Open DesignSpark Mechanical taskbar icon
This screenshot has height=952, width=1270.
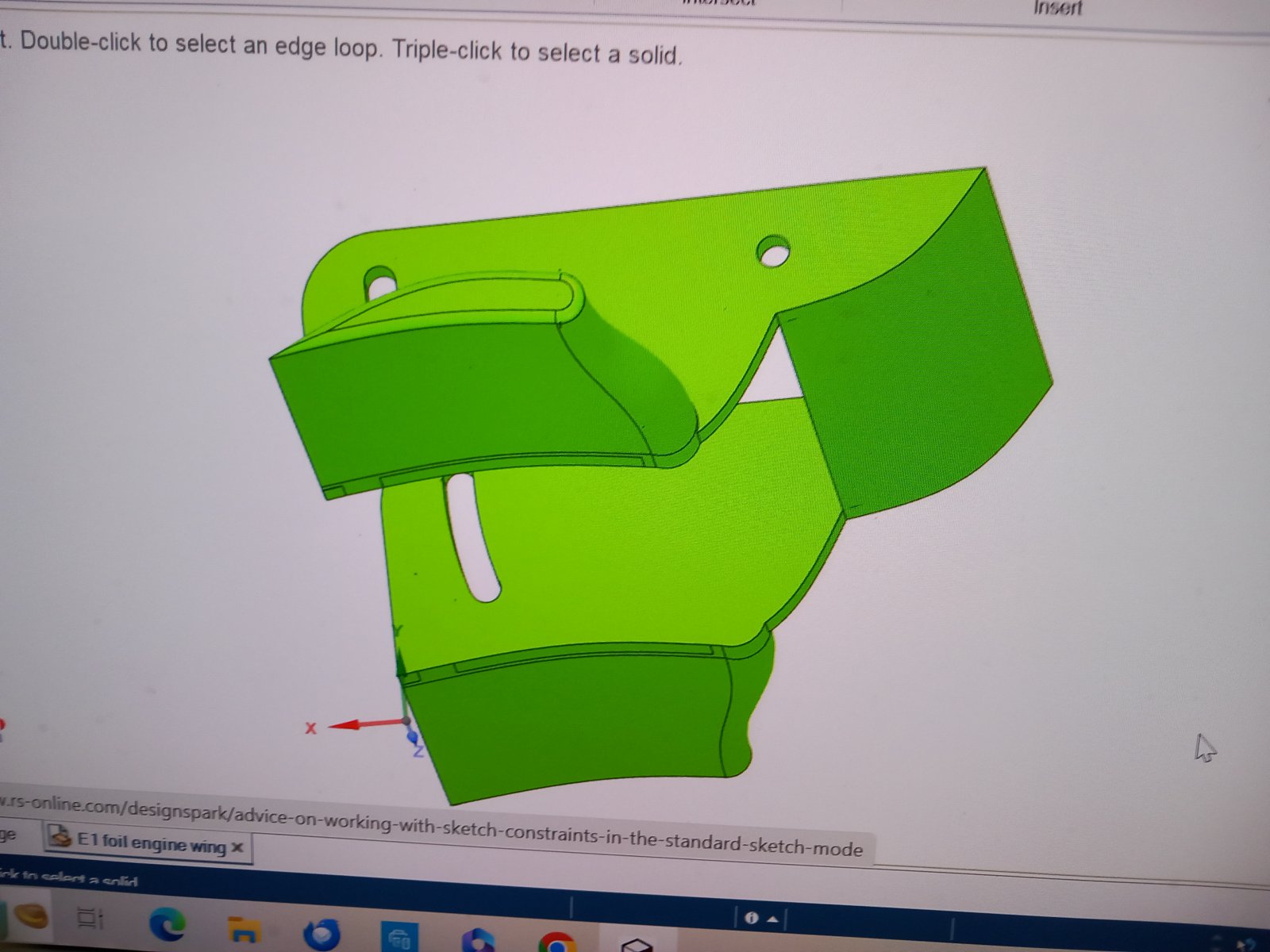point(636,944)
